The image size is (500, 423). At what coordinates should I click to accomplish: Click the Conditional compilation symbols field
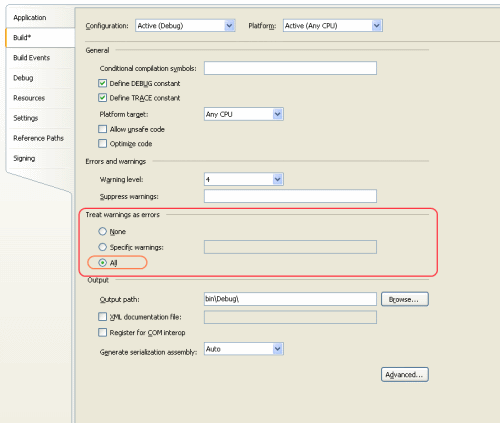click(x=290, y=68)
